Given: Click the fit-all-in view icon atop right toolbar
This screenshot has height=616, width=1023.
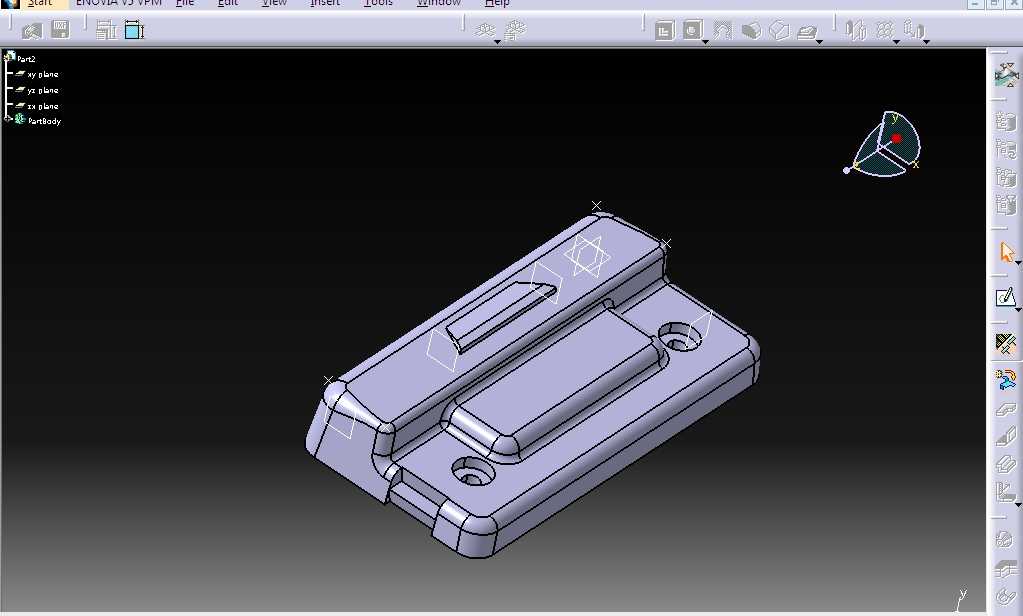Looking at the screenshot, I should (x=1006, y=74).
